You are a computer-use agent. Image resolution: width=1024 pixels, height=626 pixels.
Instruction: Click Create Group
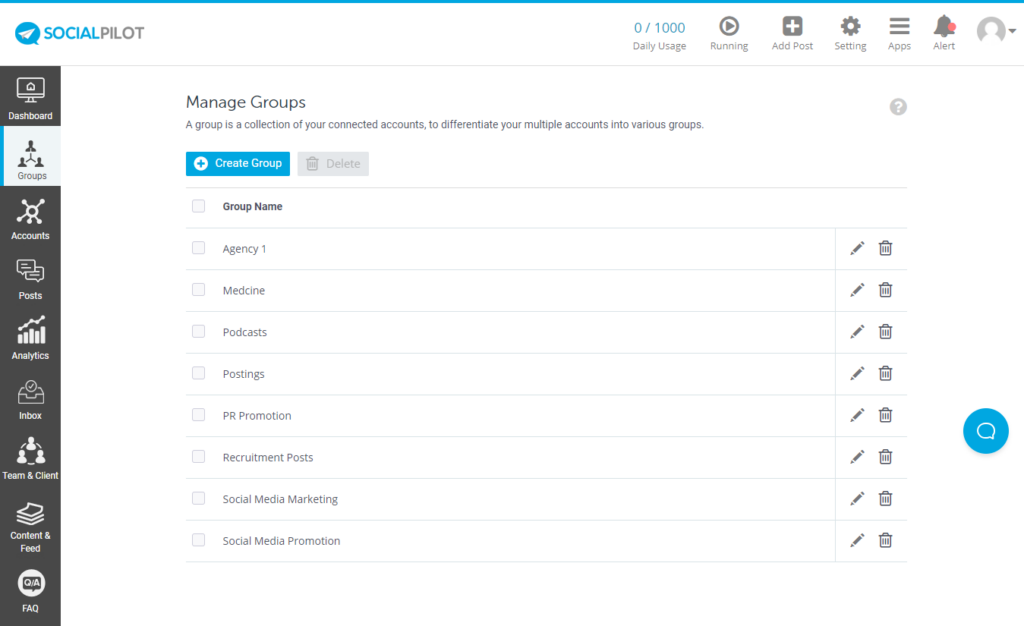[x=237, y=162]
